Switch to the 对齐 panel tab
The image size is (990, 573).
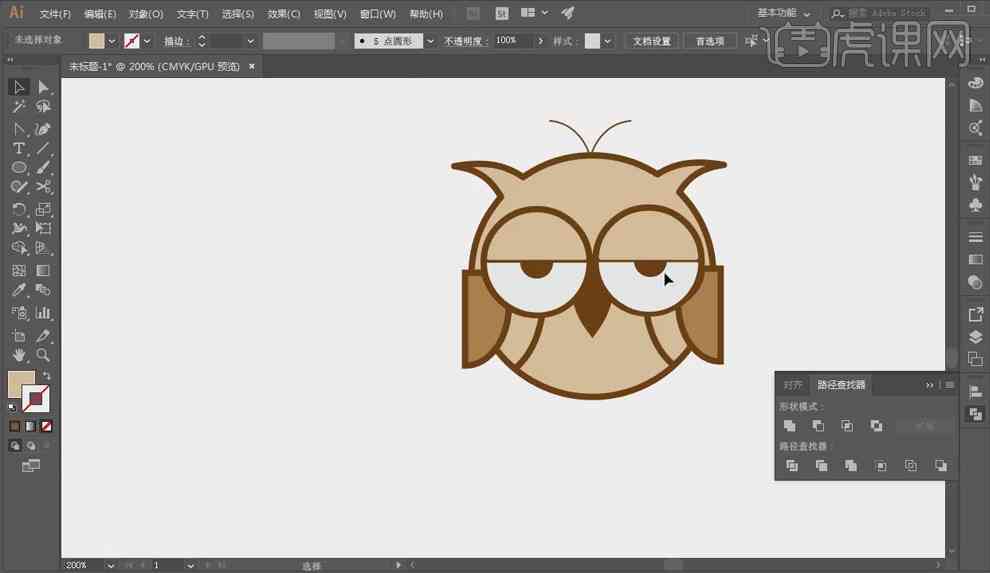point(792,385)
